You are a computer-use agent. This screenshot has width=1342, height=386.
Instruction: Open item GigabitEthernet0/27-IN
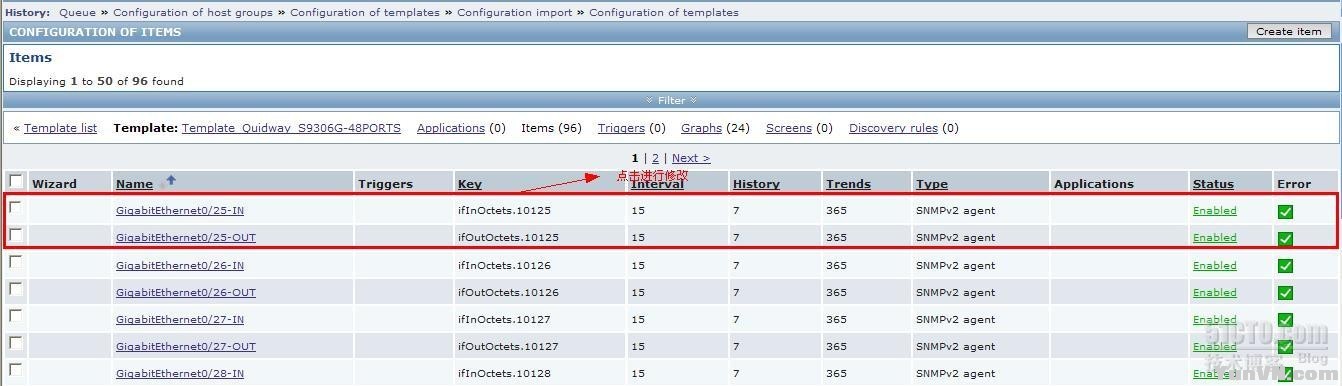[180, 320]
